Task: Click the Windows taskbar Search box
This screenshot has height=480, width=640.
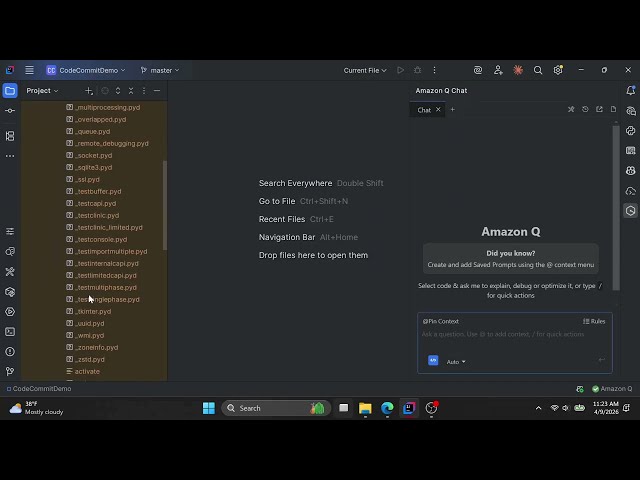Action: (x=276, y=408)
